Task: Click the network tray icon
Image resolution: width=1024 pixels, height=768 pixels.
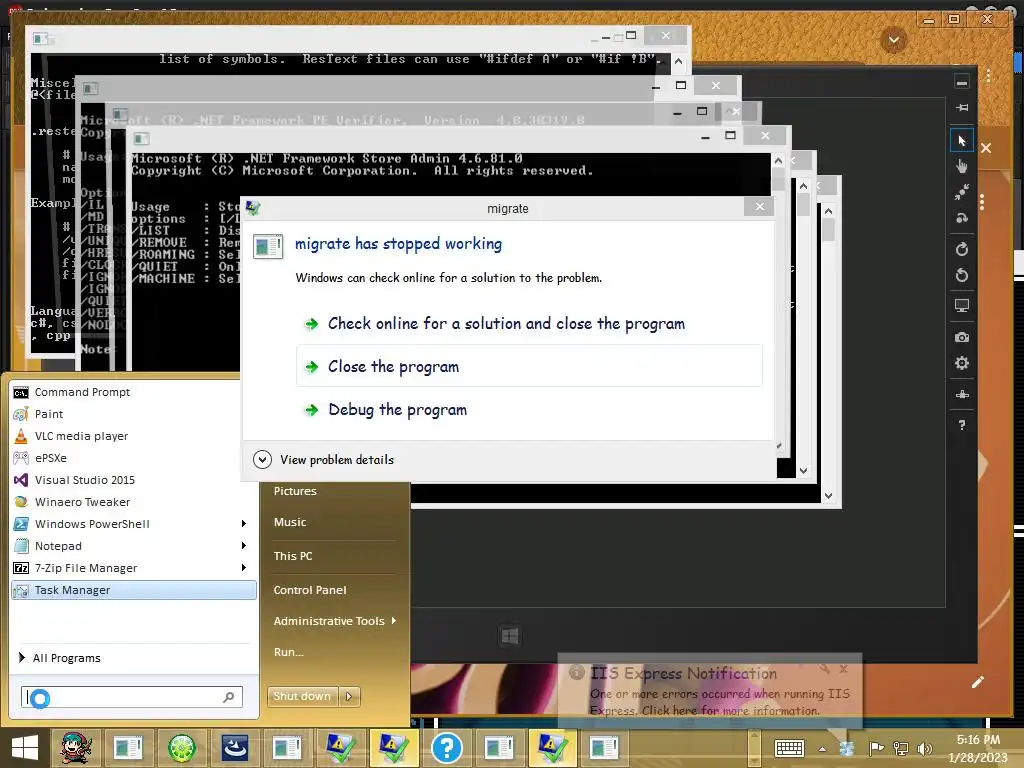Action: point(901,748)
